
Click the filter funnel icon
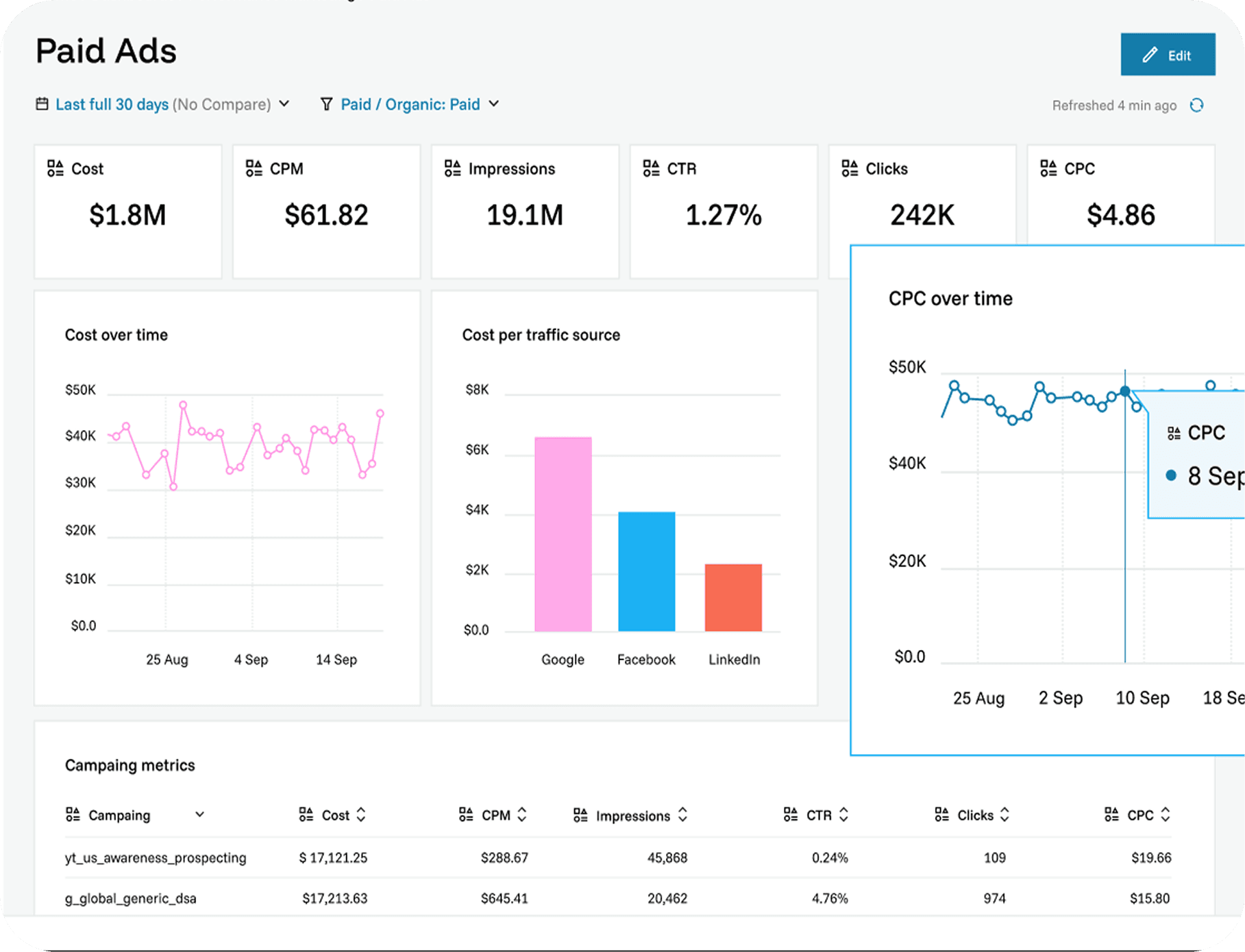click(327, 104)
